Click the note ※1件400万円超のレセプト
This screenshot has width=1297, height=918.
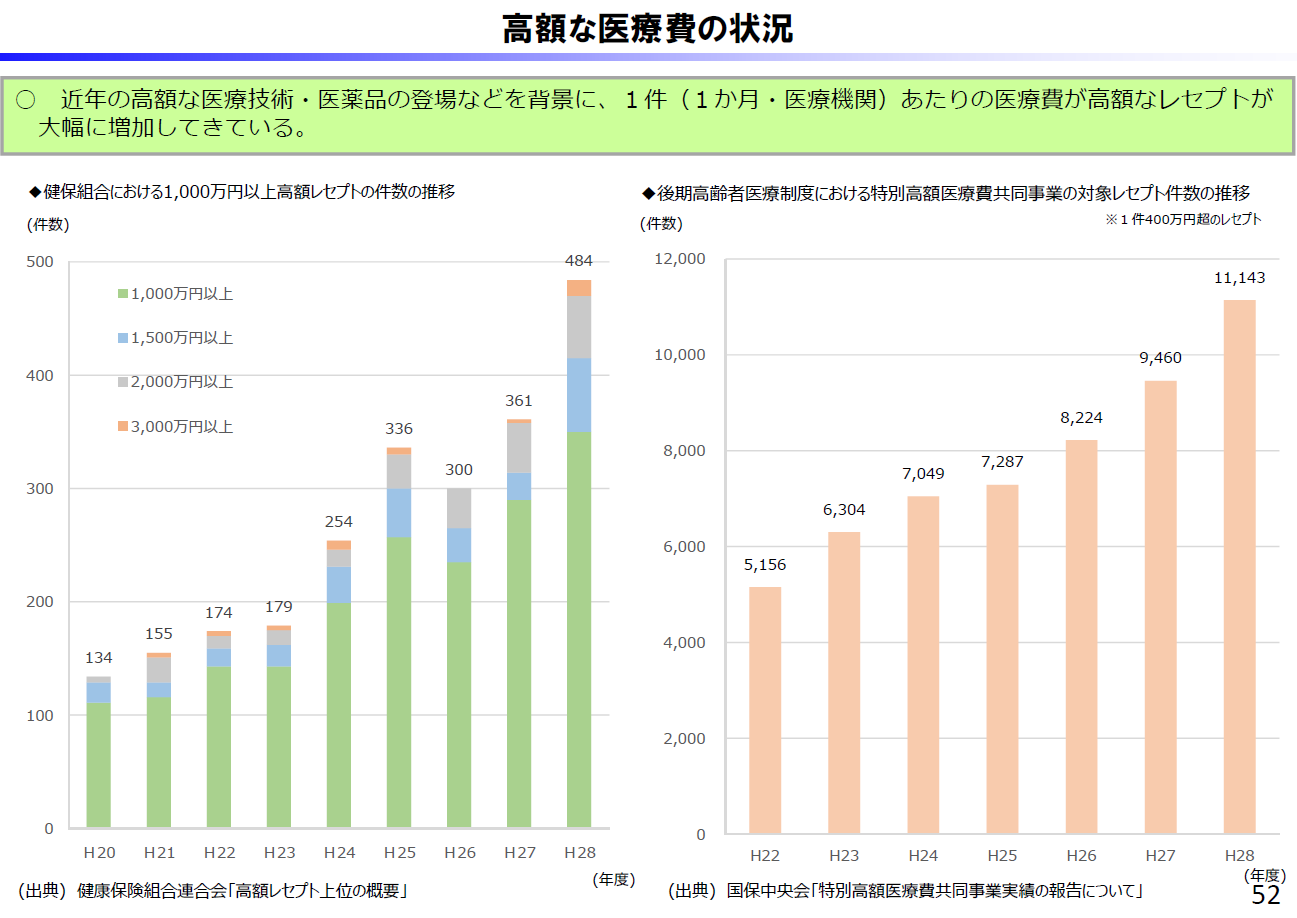tap(1183, 220)
